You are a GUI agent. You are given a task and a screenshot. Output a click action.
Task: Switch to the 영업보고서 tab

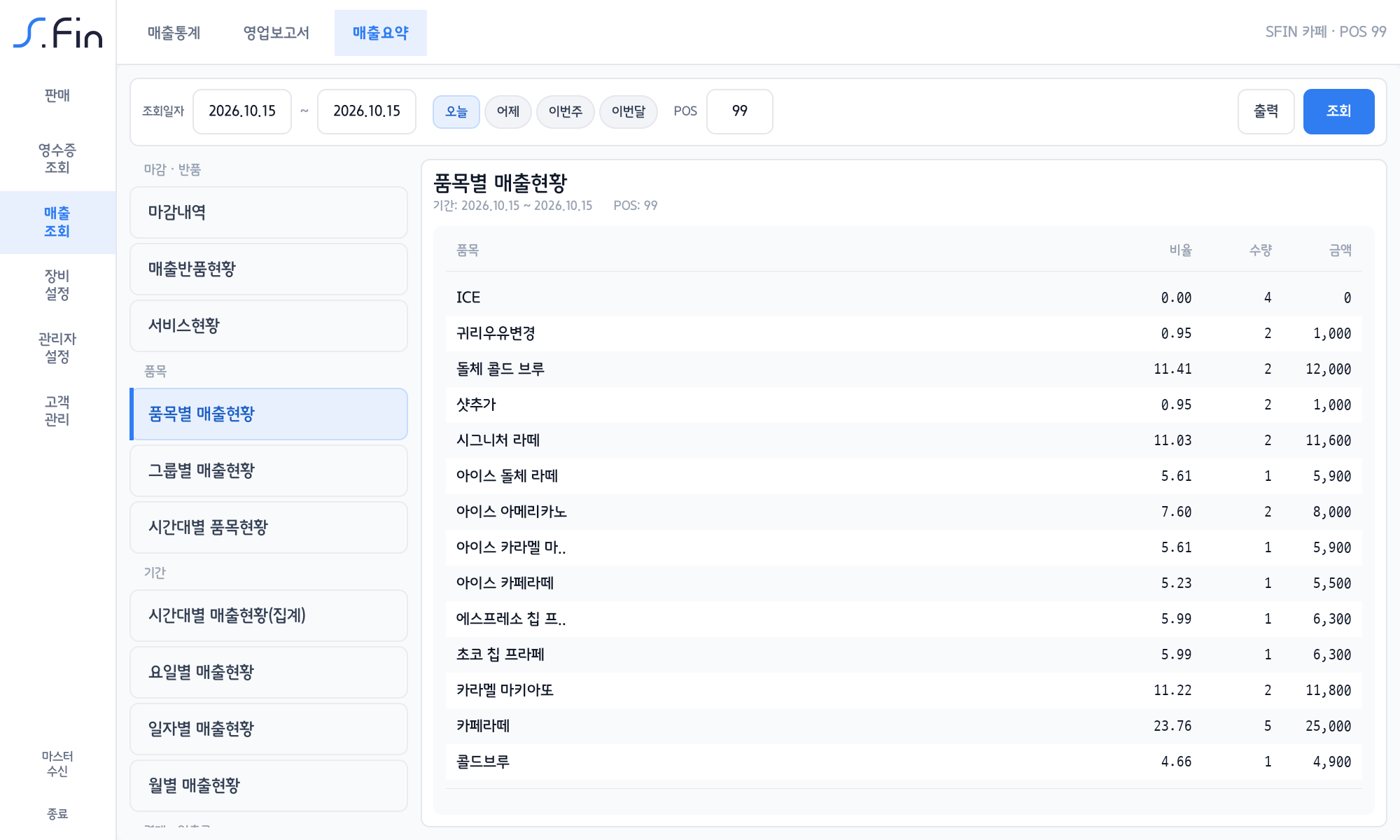pyautogui.click(x=276, y=33)
